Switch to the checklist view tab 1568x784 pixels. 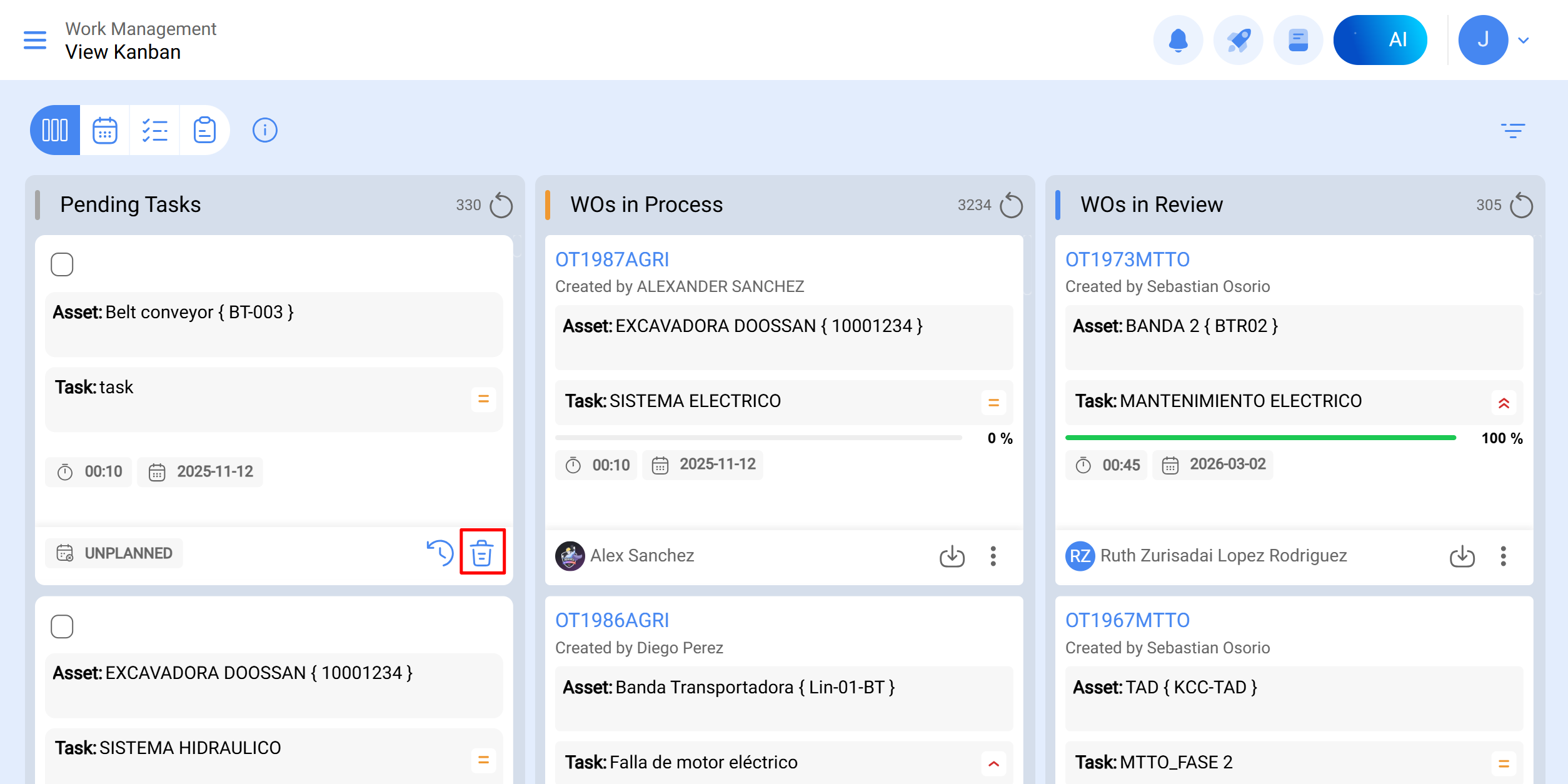pos(154,130)
